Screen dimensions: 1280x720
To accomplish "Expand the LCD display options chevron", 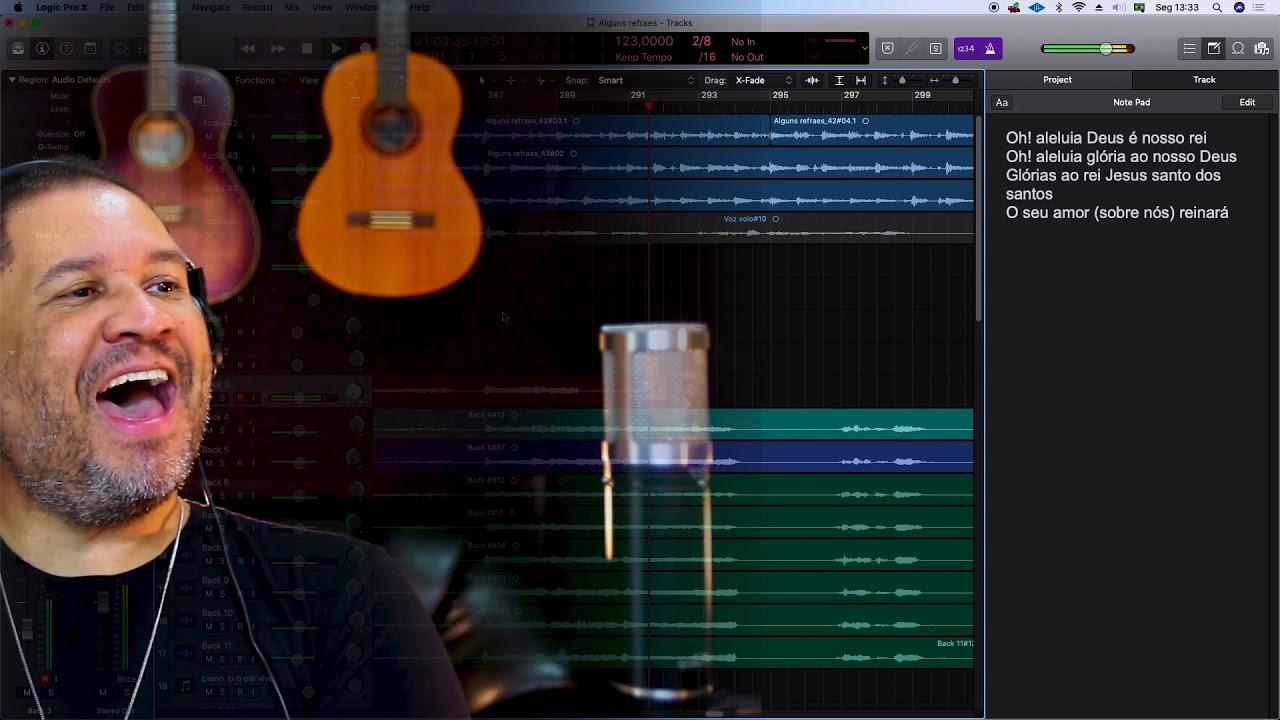I will (x=865, y=48).
